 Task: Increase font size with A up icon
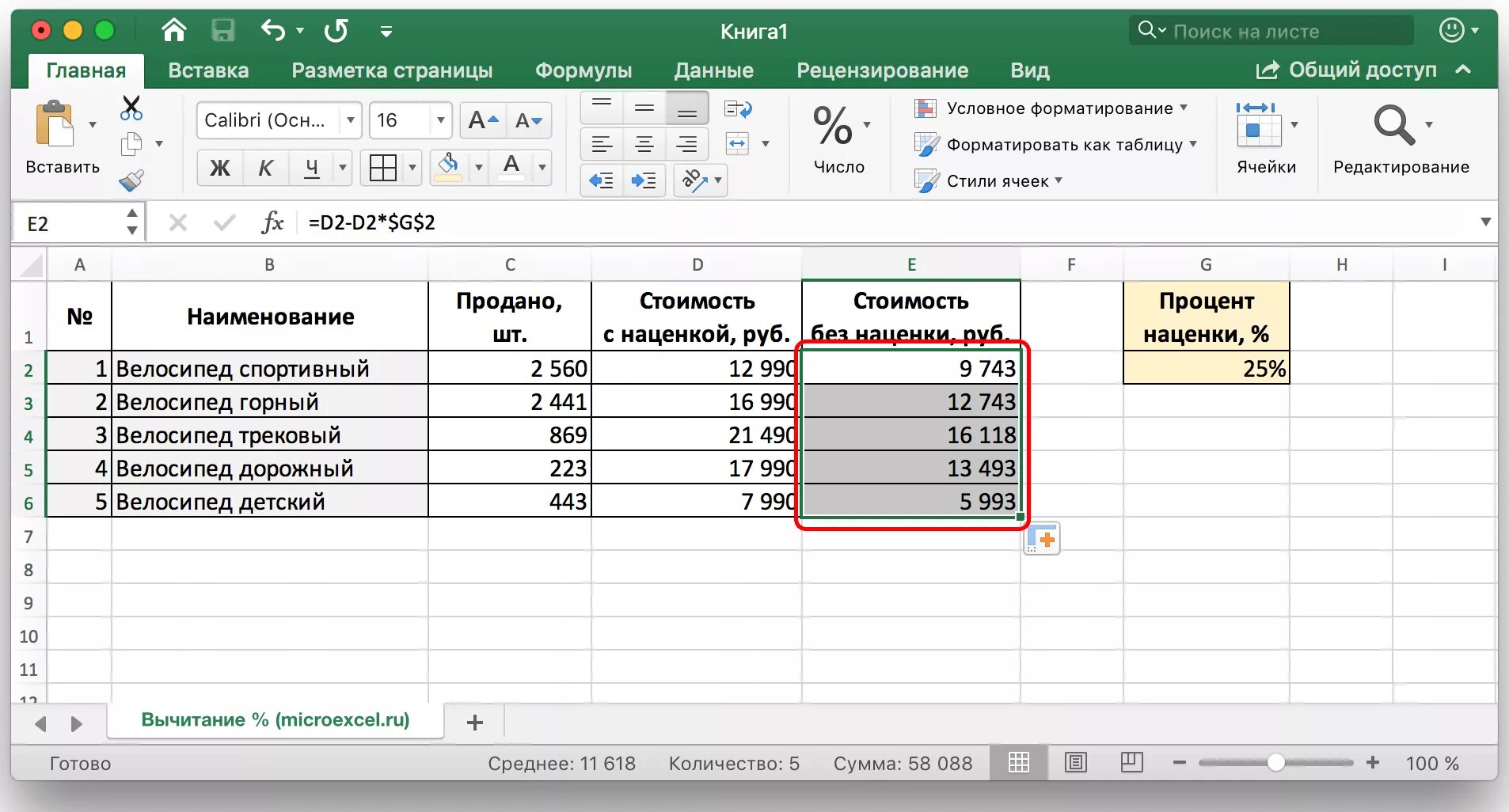point(483,120)
